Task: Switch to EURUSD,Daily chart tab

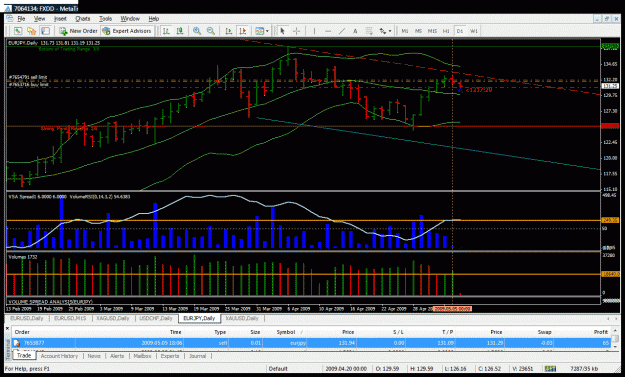Action: [27, 318]
